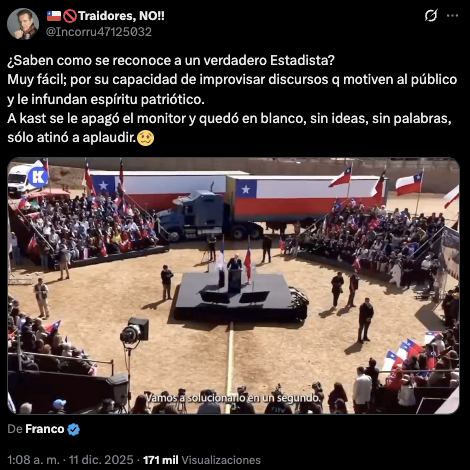Play the embedded rally video
Image resolution: width=470 pixels, height=470 pixels.
(233, 286)
